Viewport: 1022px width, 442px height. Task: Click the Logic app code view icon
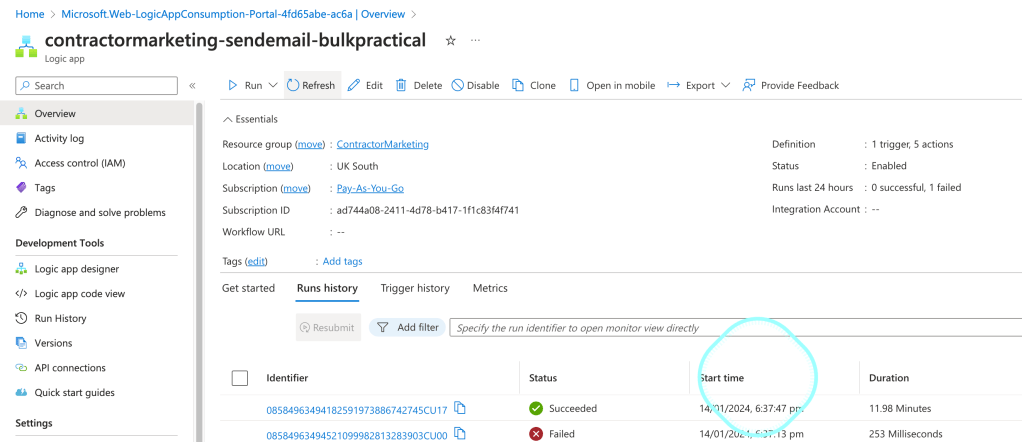tap(22, 293)
